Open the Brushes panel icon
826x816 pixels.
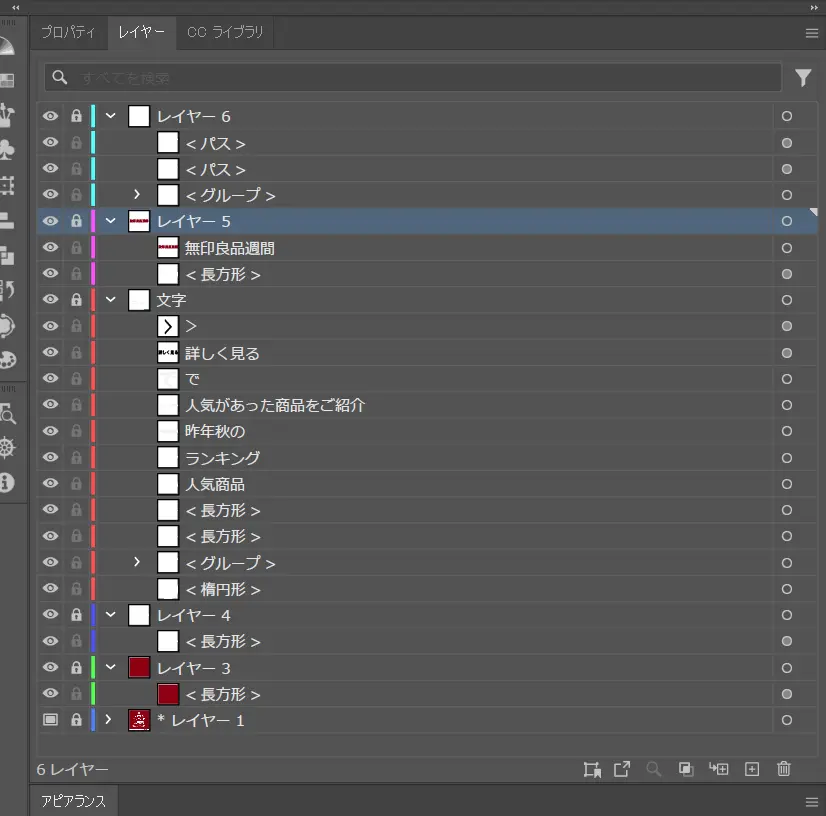[x=7, y=115]
